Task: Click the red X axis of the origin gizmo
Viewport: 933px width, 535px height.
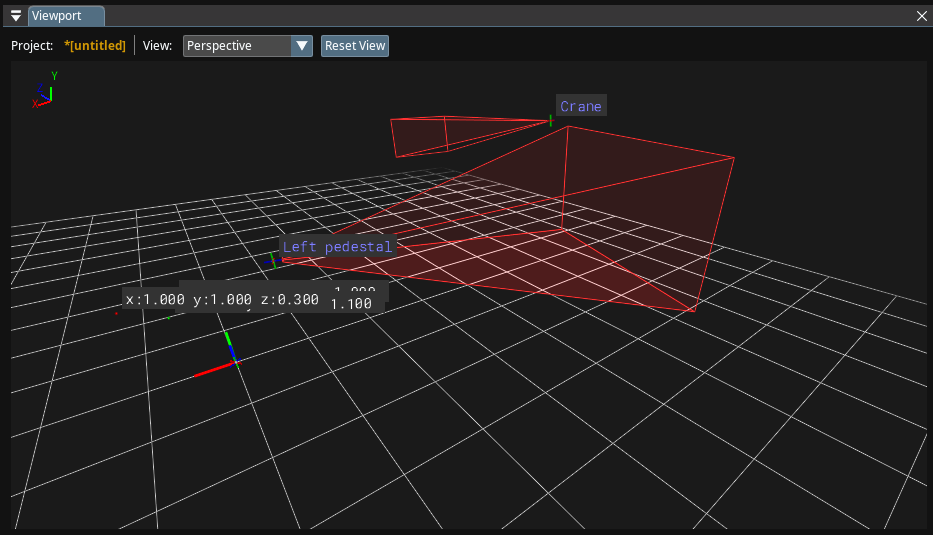Action: tap(210, 370)
